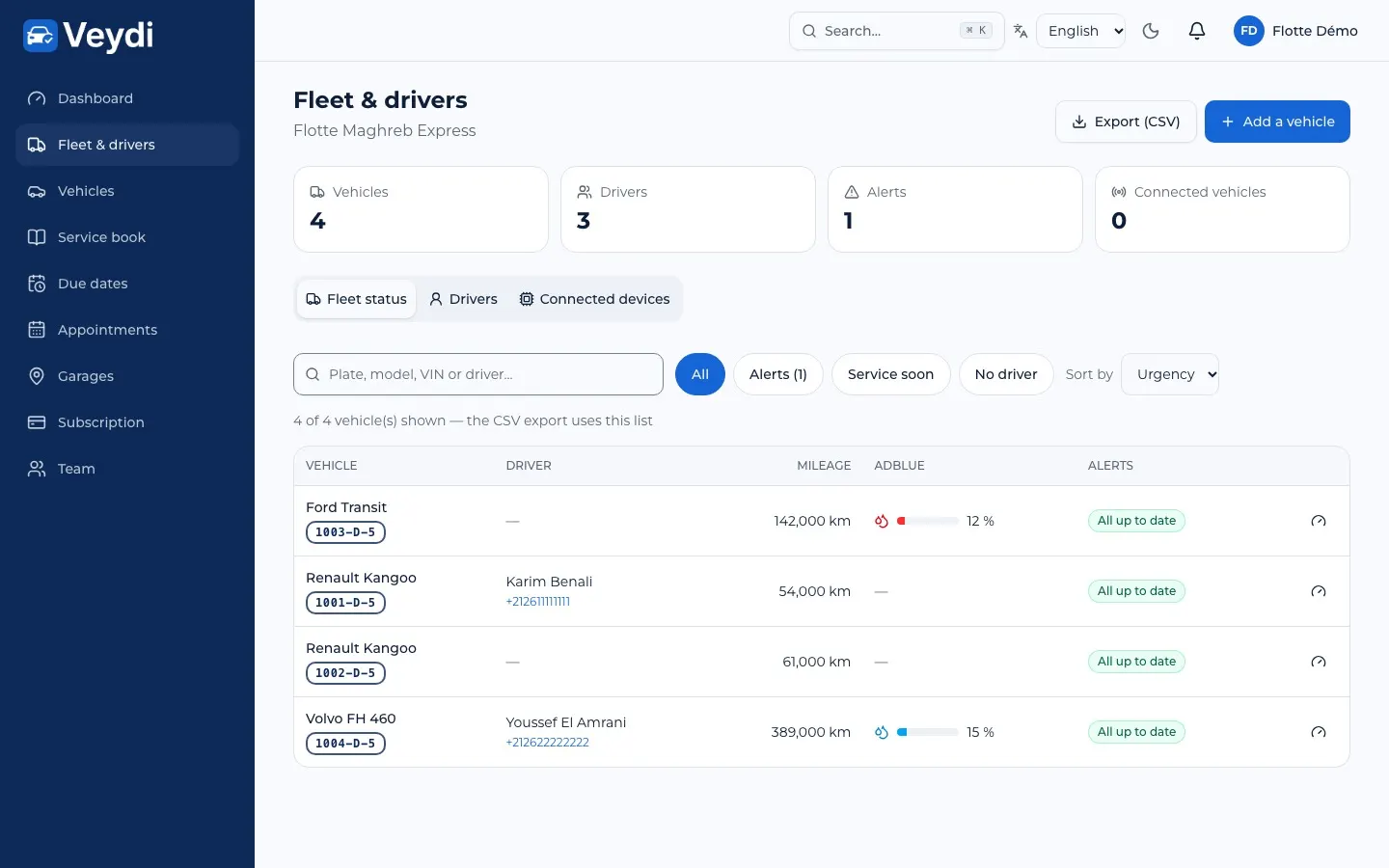
Task: Go to Dashboard in sidebar
Action: tap(127, 98)
